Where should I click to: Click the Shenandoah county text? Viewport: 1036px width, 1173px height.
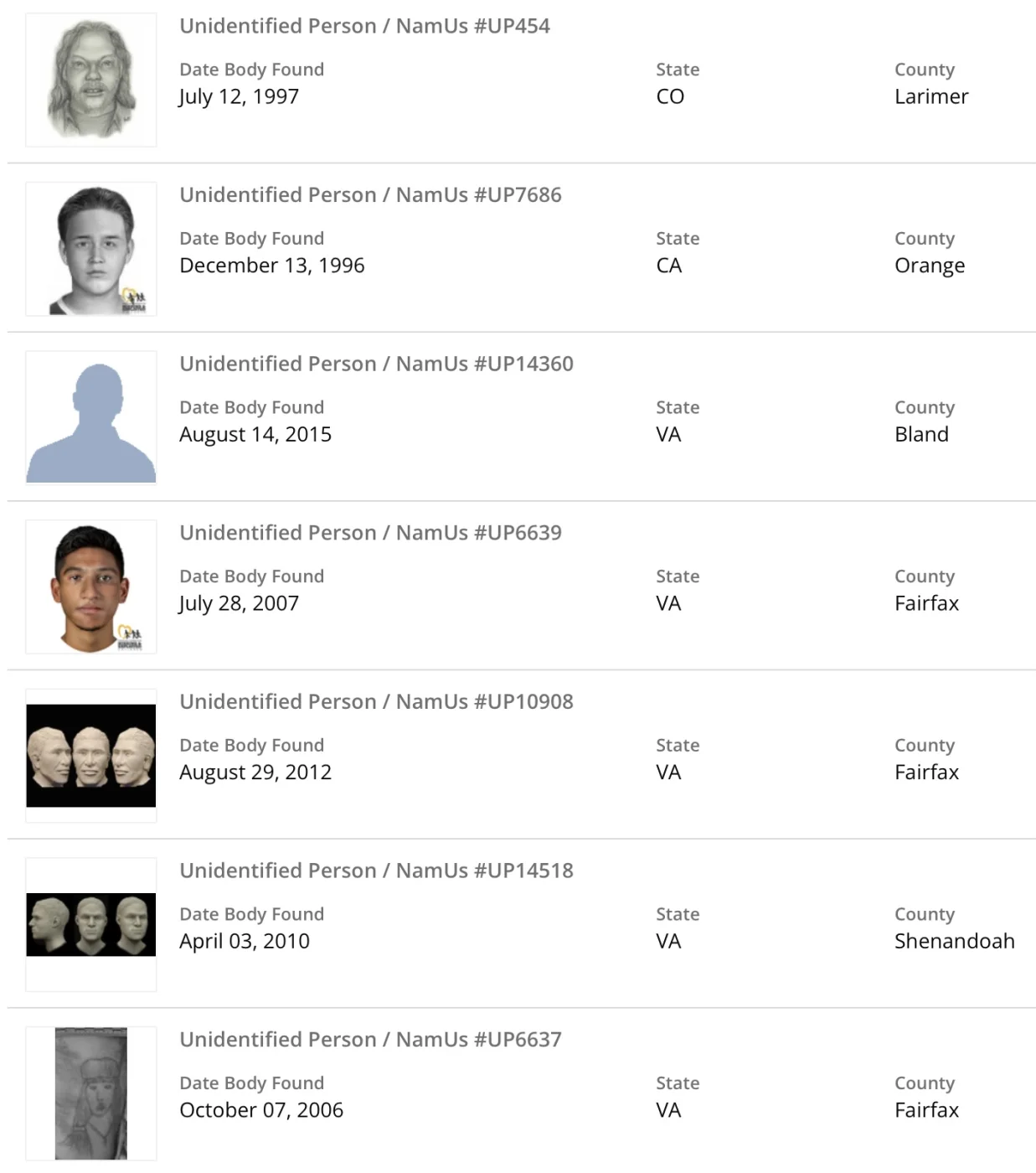(x=954, y=942)
